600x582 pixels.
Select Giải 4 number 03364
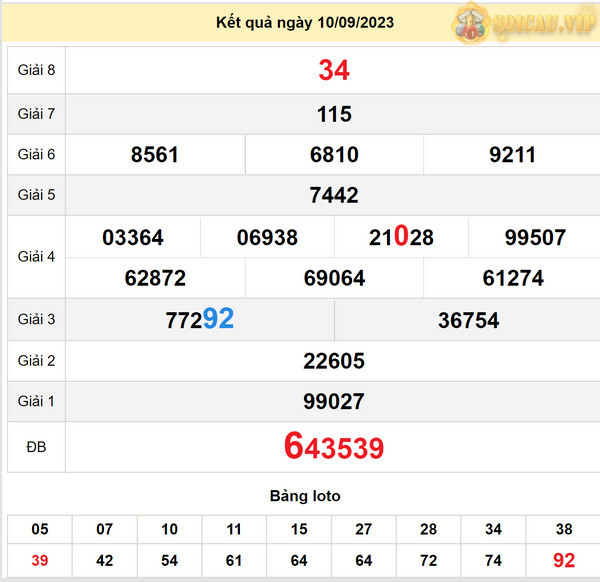pyautogui.click(x=133, y=237)
